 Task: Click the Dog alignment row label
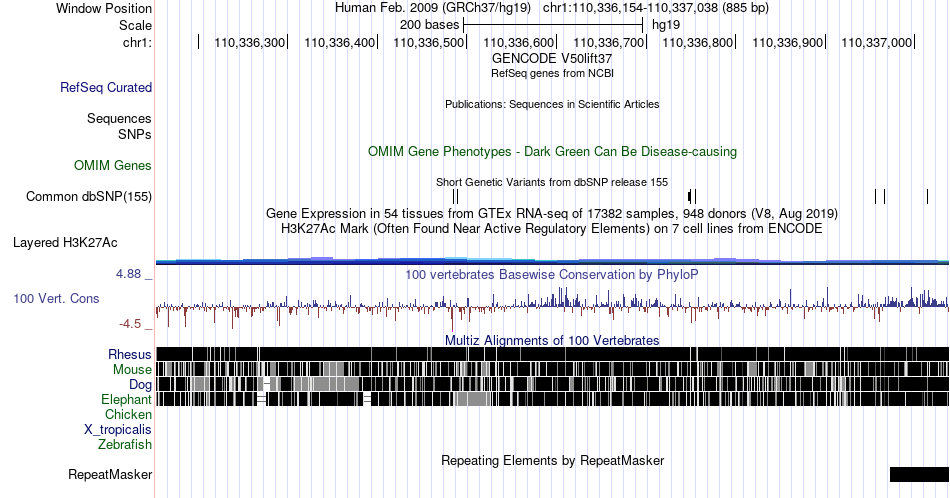tap(140, 385)
